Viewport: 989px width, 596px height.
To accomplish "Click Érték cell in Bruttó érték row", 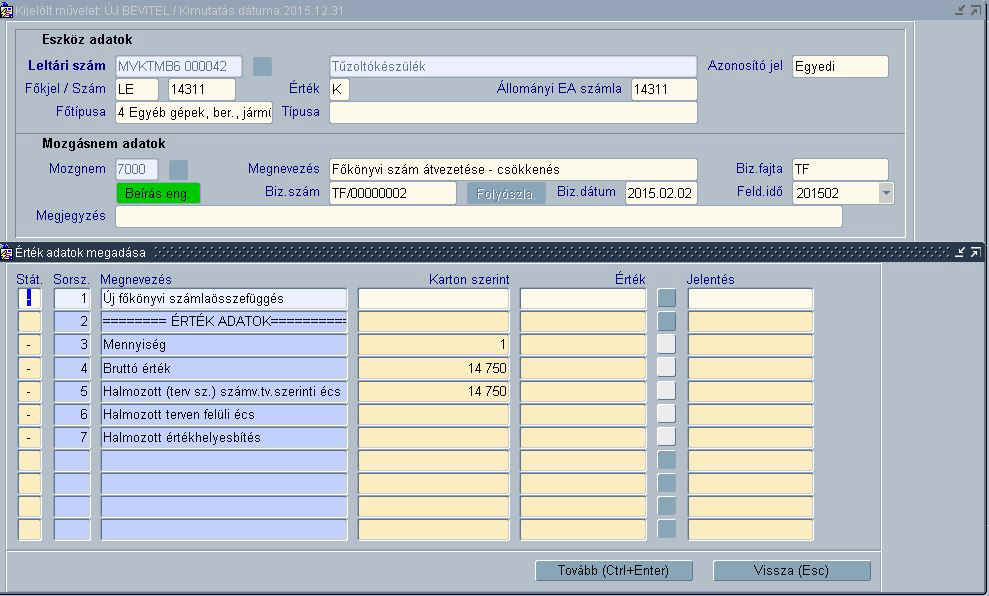I will 583,368.
